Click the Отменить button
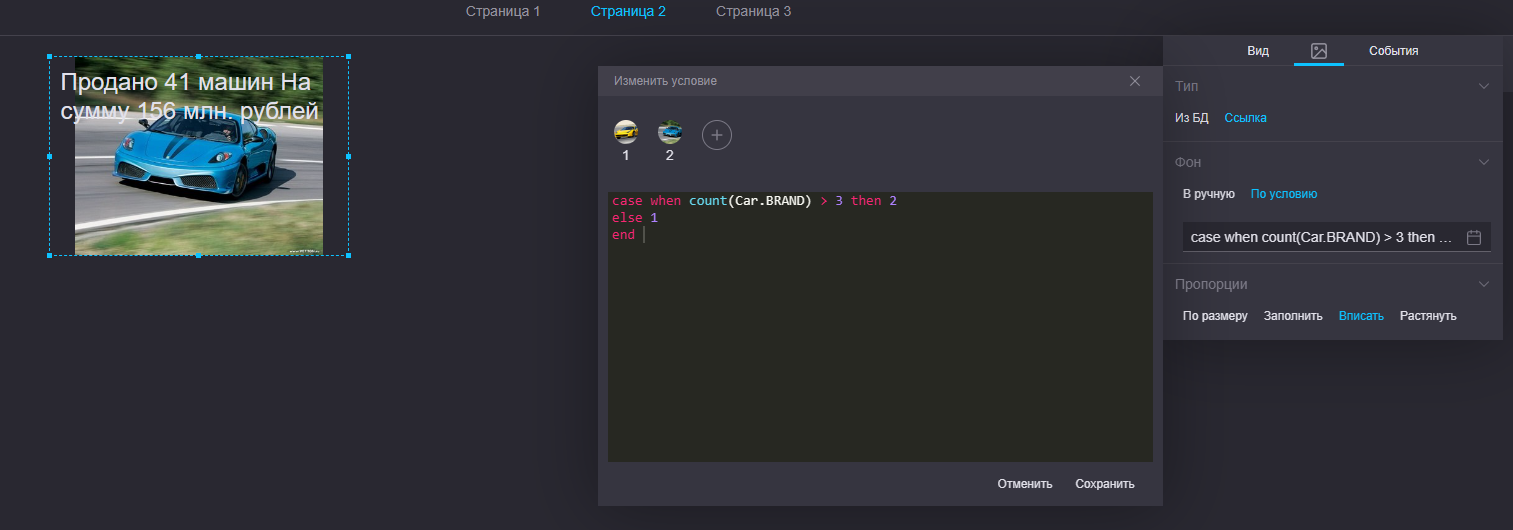This screenshot has height=530, width=1513. 1024,484
